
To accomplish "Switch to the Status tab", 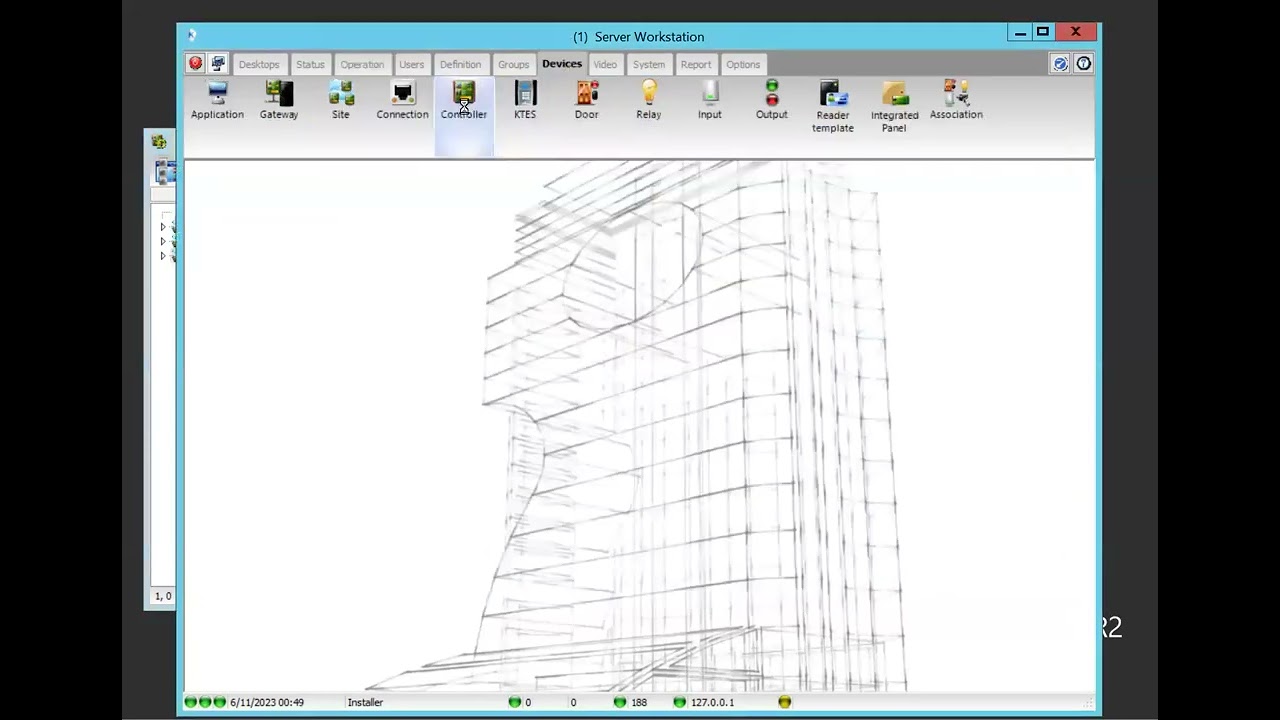I will pyautogui.click(x=310, y=64).
